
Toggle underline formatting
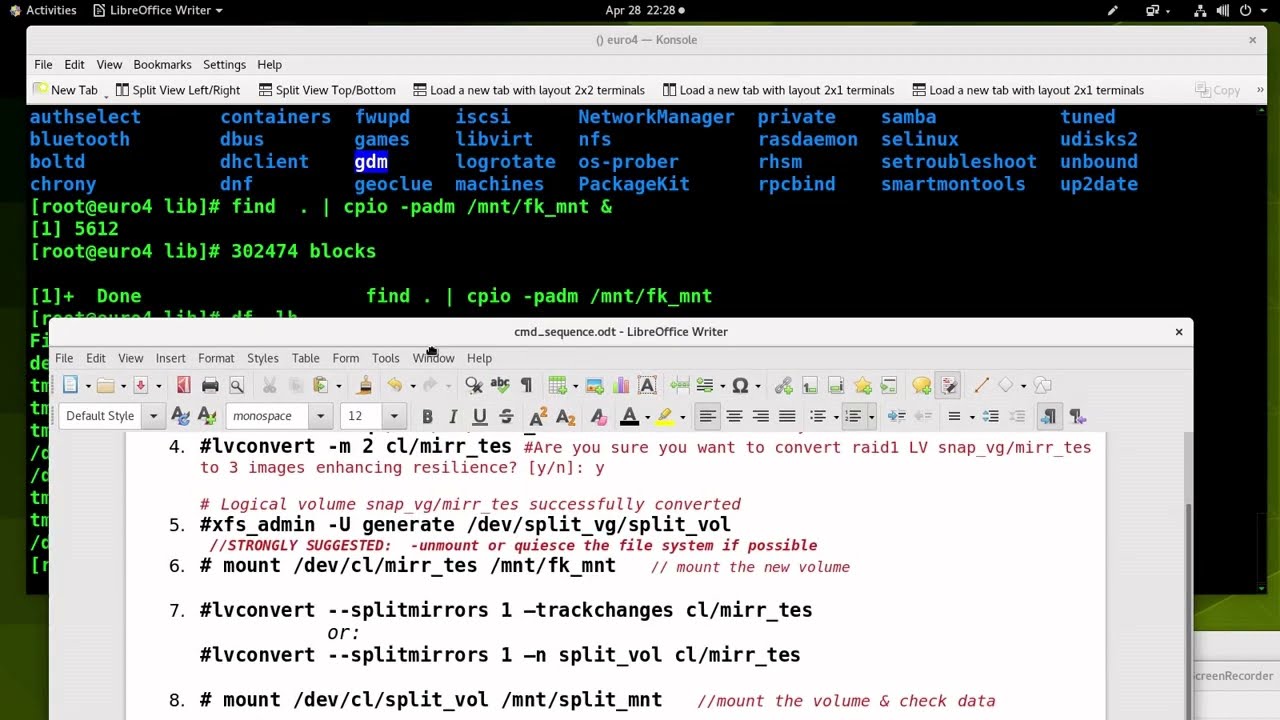480,416
